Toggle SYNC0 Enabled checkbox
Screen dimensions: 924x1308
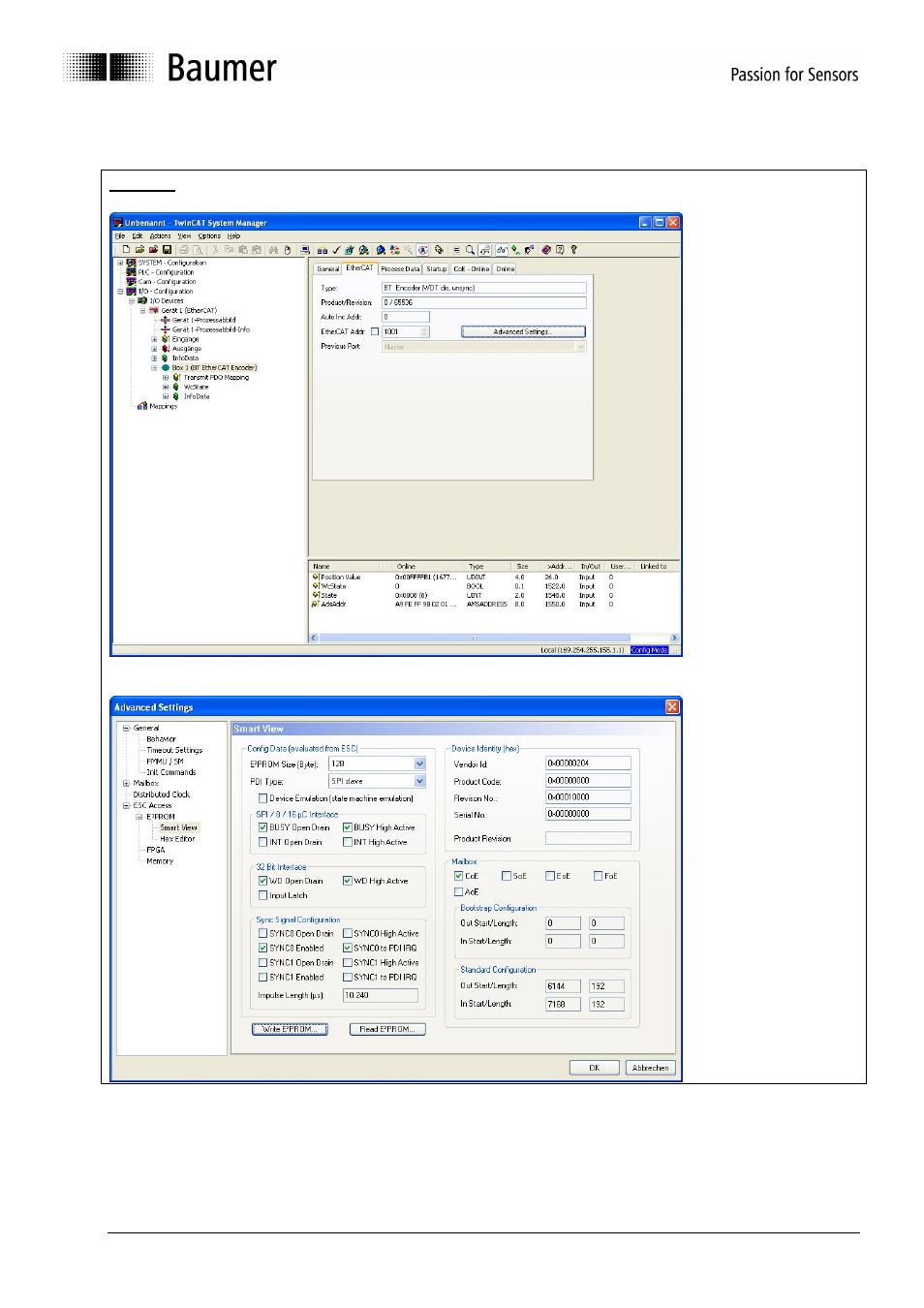(x=262, y=948)
